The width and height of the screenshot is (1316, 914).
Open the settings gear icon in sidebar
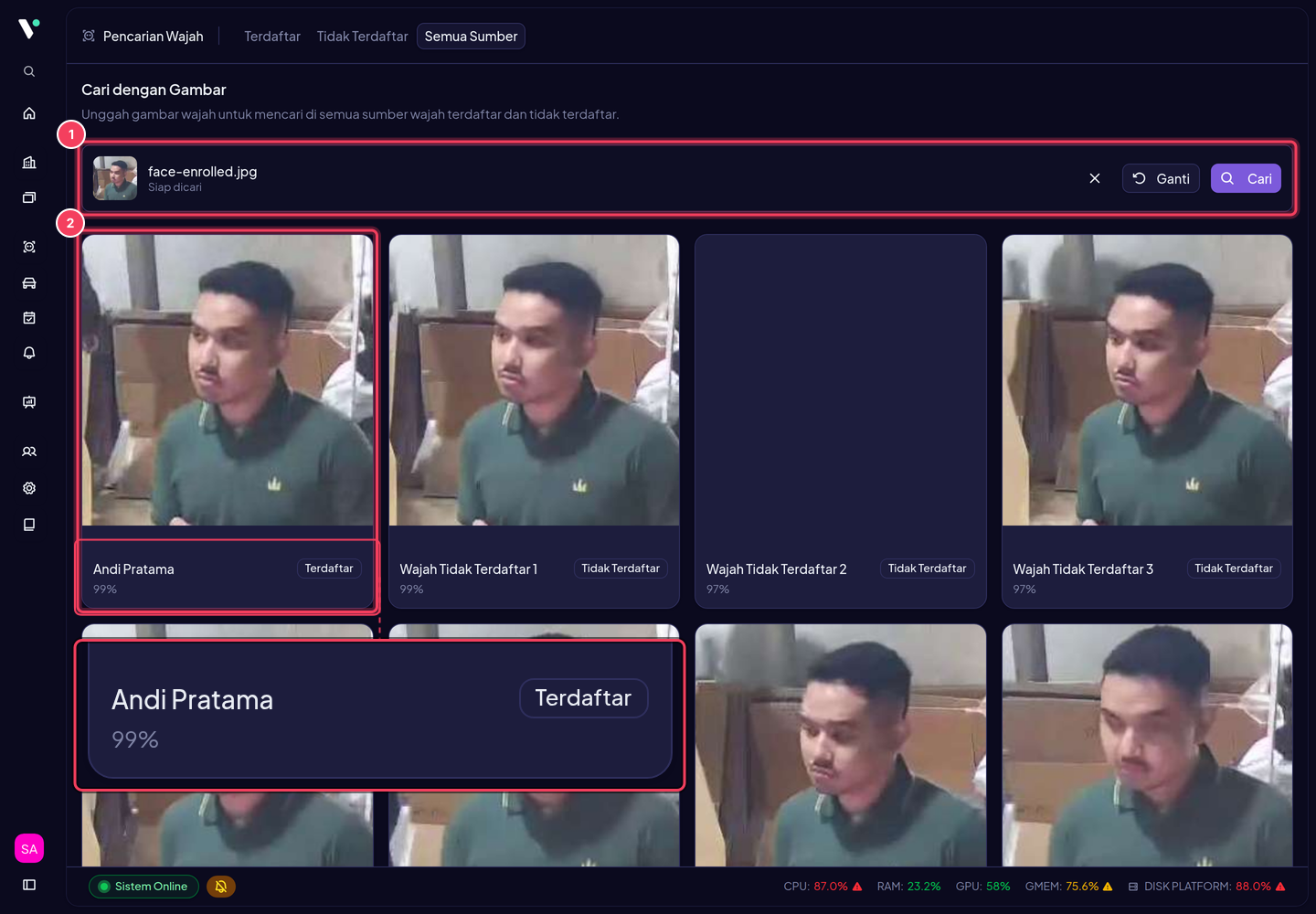tap(29, 488)
